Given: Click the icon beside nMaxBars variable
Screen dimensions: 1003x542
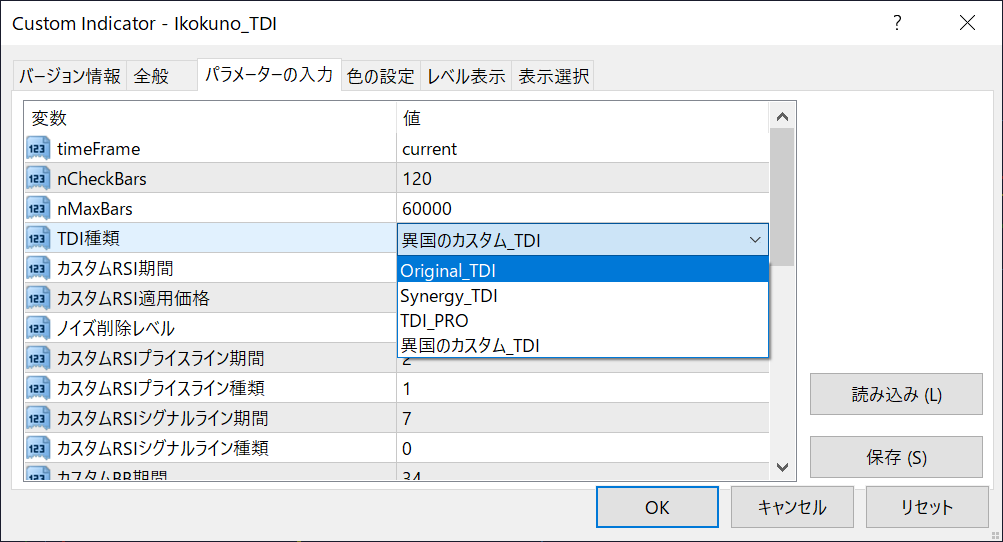Looking at the screenshot, I should pyautogui.click(x=38, y=209).
